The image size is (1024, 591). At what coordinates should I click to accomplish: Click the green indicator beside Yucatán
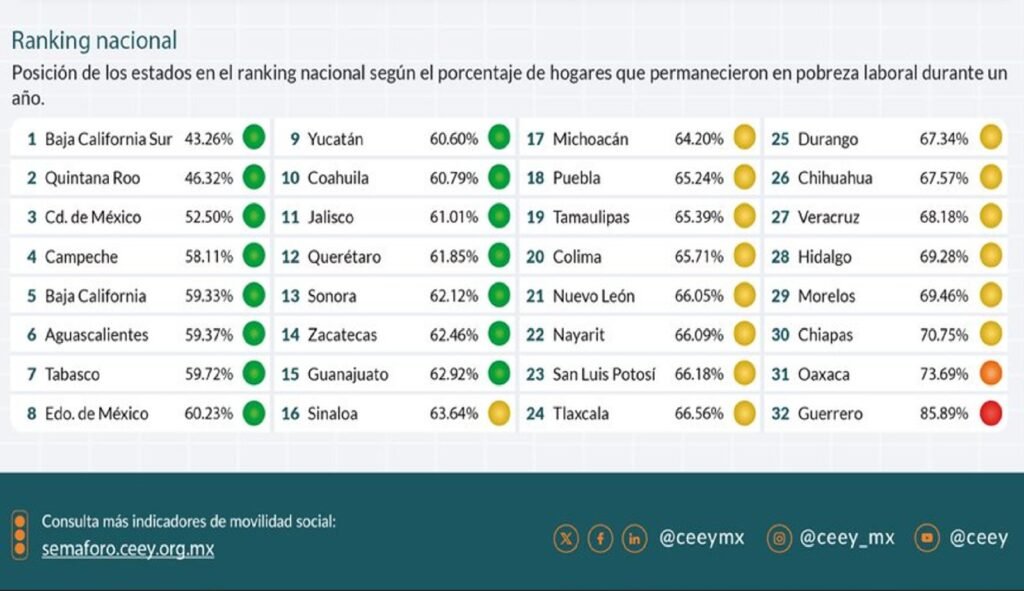(x=499, y=139)
